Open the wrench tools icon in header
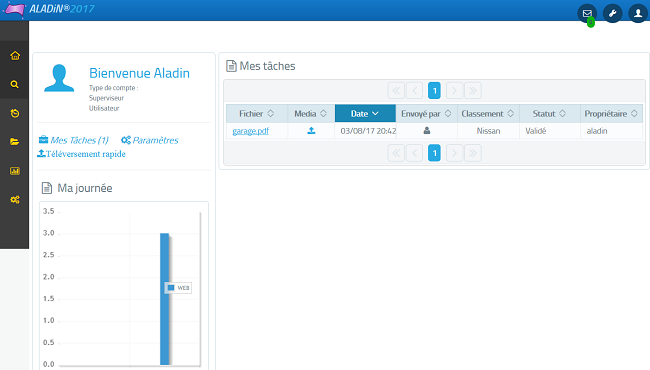 click(x=612, y=14)
